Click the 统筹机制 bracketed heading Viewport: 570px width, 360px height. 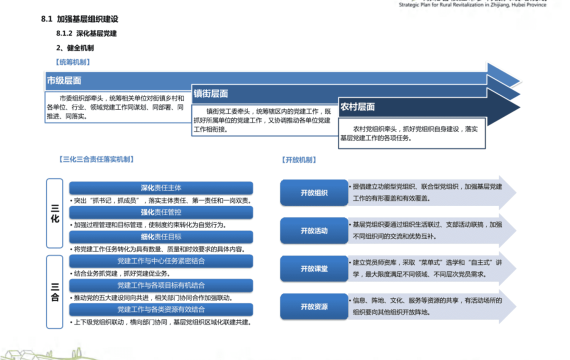(73, 62)
